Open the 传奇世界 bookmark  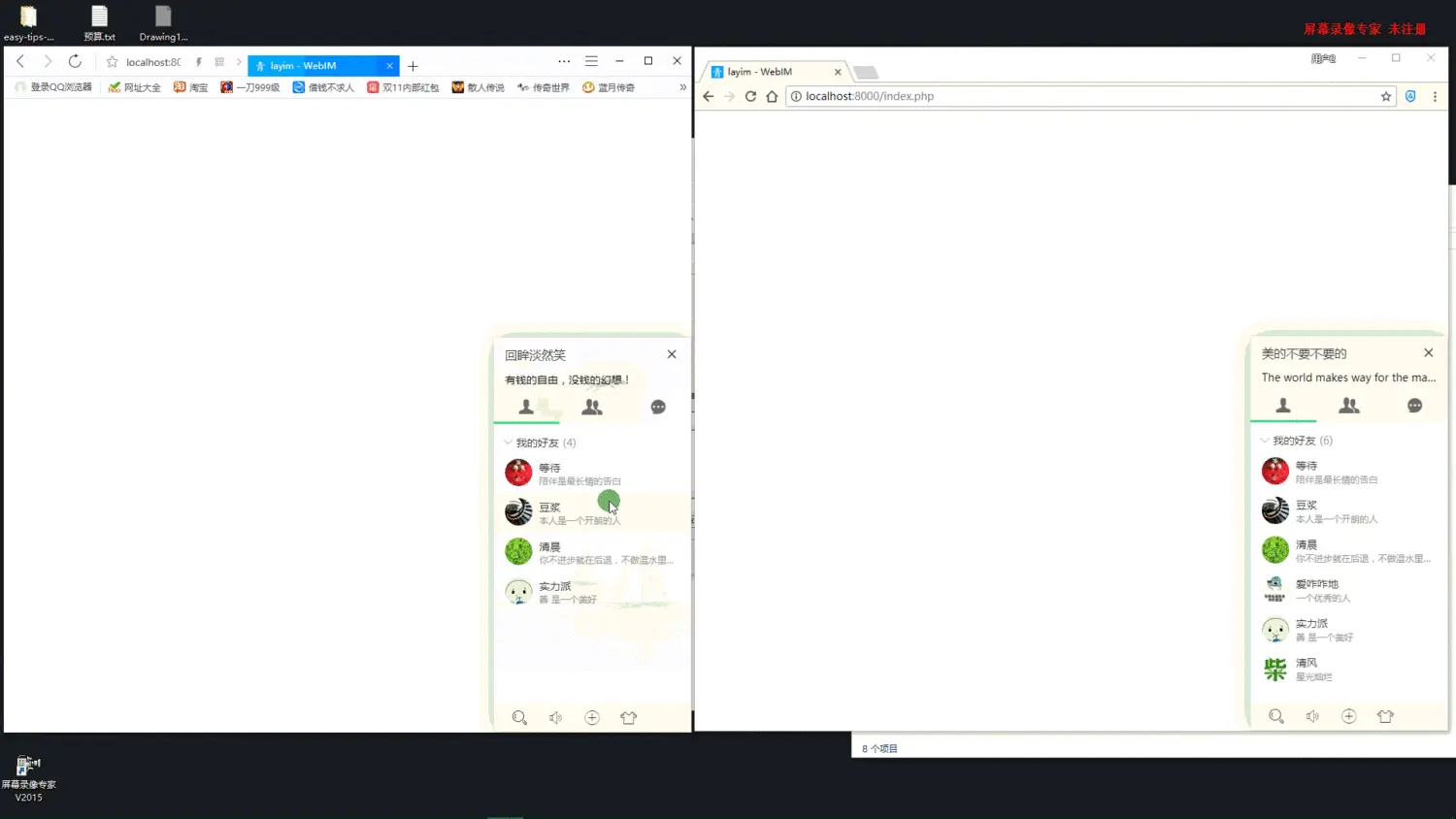544,87
